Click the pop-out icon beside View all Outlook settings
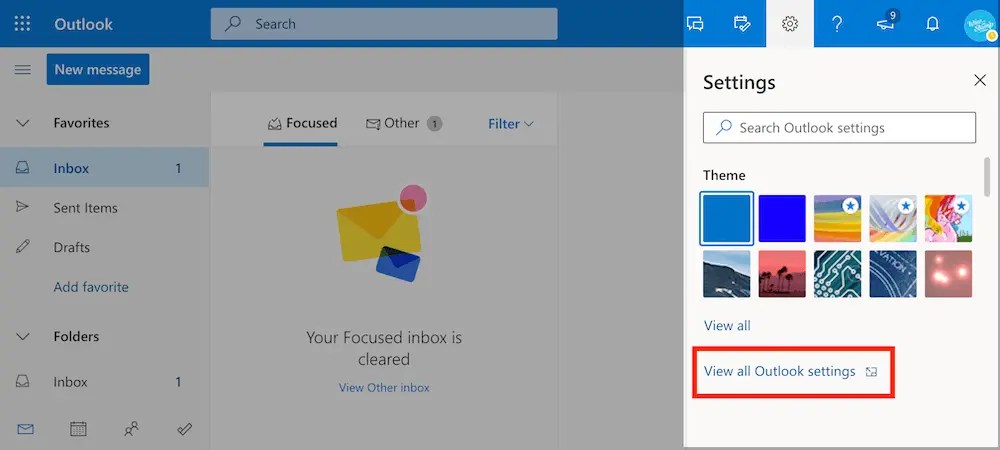This screenshot has width=1000, height=450. click(871, 372)
